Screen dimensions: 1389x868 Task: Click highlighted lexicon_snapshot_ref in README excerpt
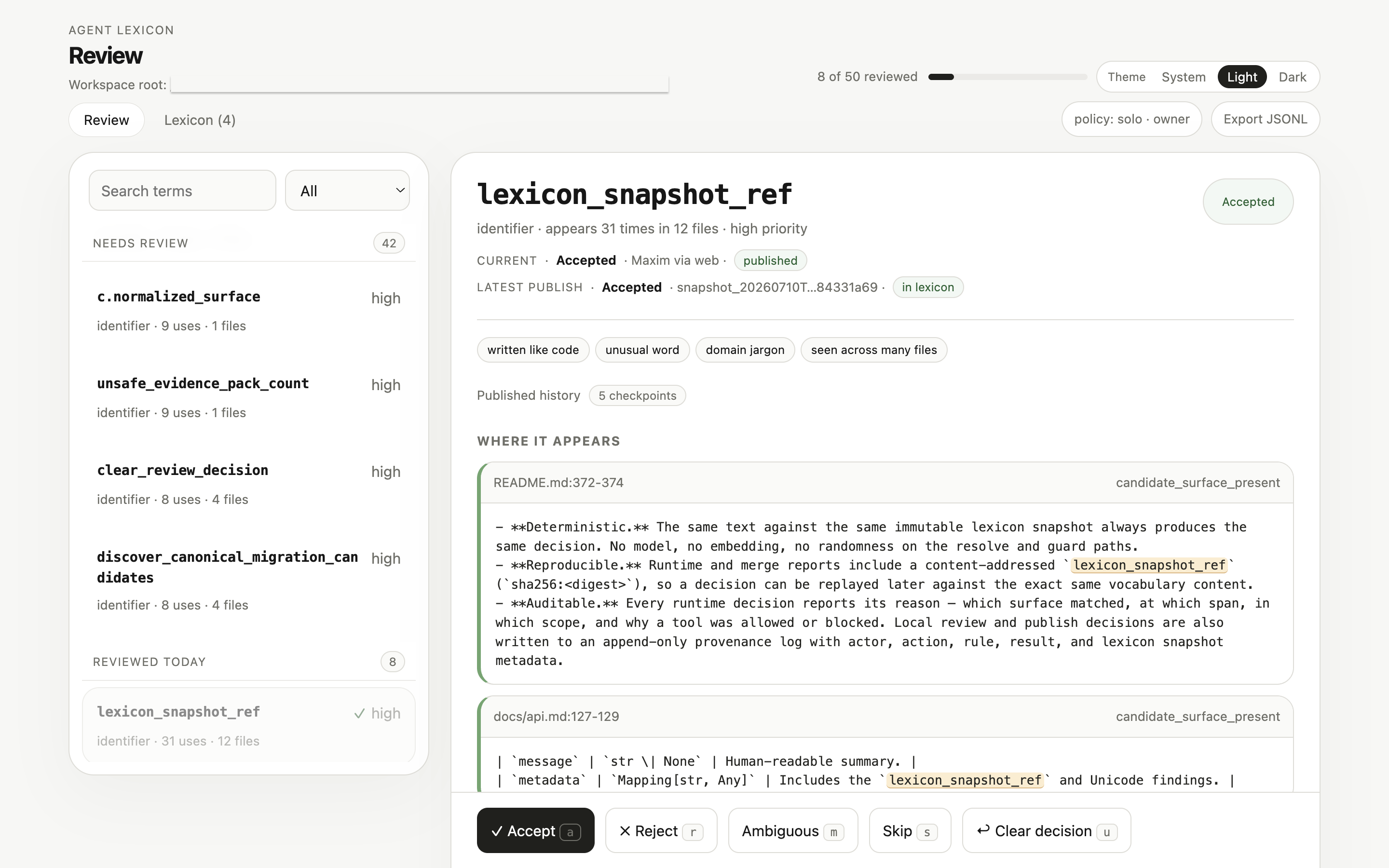[1149, 565]
